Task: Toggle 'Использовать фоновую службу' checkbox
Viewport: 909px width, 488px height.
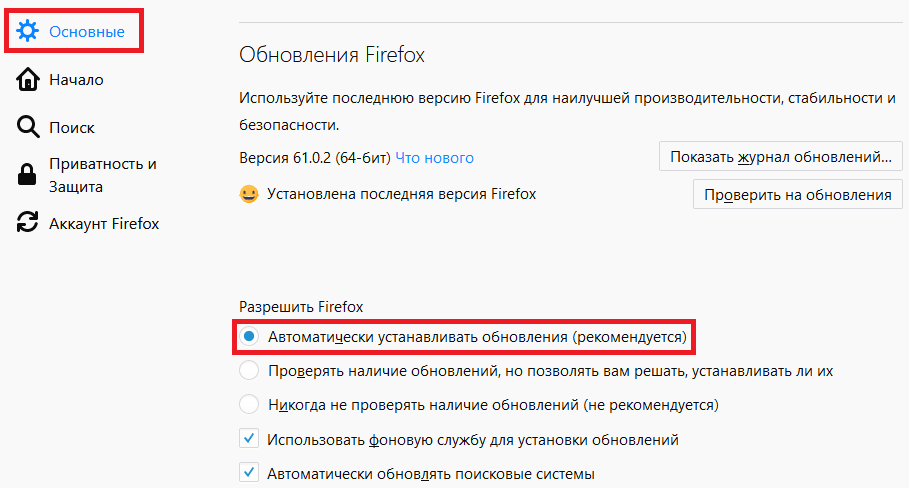Action: click(x=250, y=439)
